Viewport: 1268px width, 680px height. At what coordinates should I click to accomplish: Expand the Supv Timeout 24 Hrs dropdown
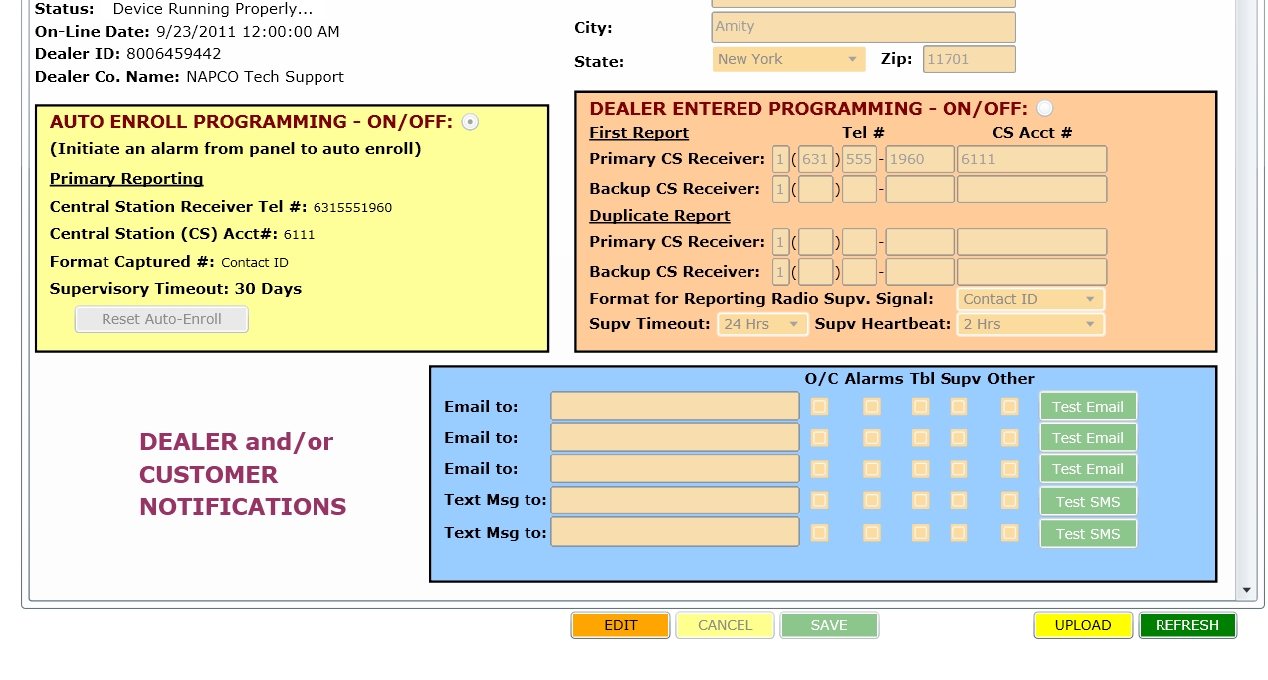tap(762, 324)
